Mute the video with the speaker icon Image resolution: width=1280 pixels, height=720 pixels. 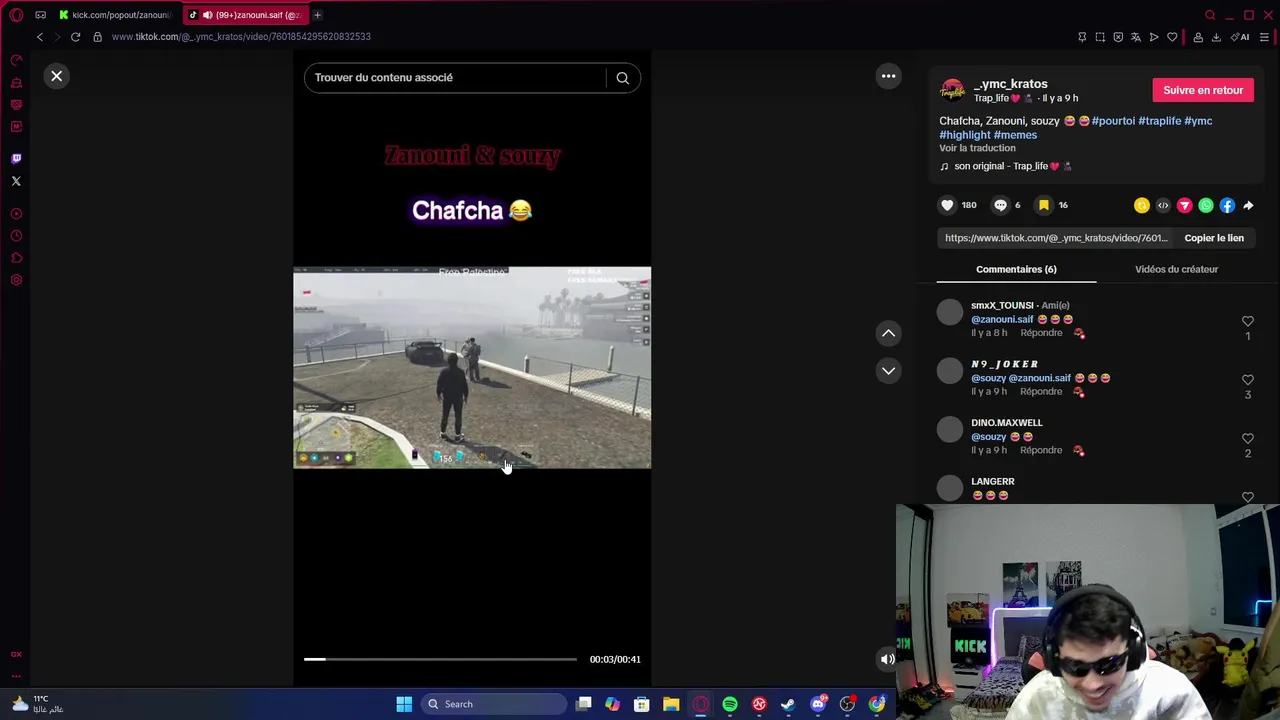click(x=887, y=659)
